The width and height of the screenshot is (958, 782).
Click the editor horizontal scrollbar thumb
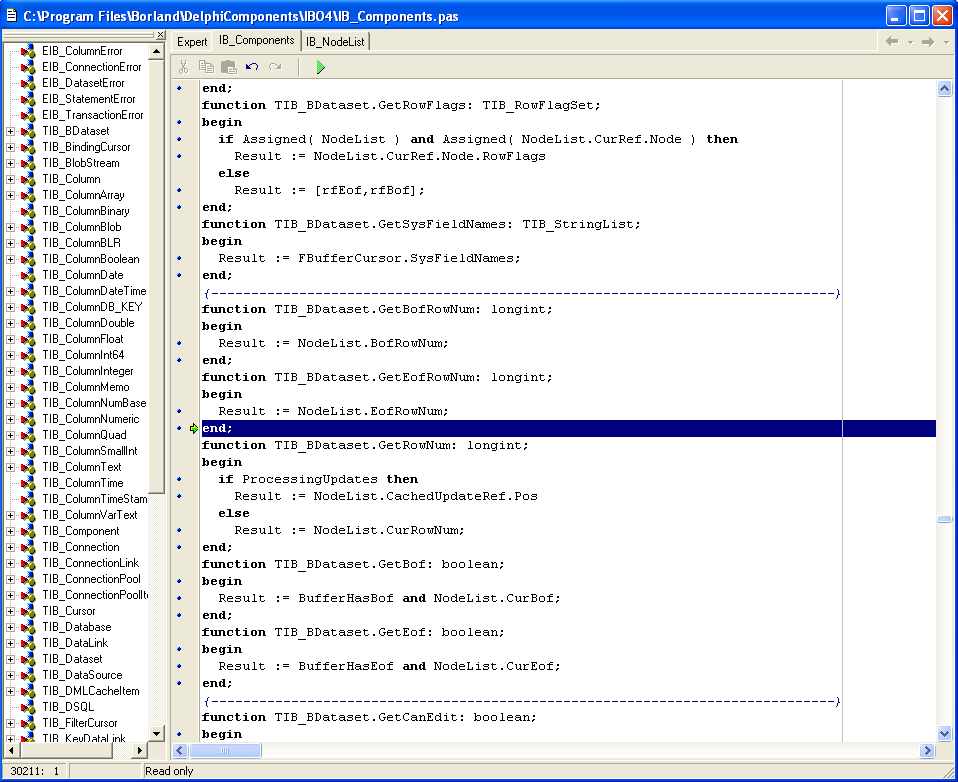(225, 750)
